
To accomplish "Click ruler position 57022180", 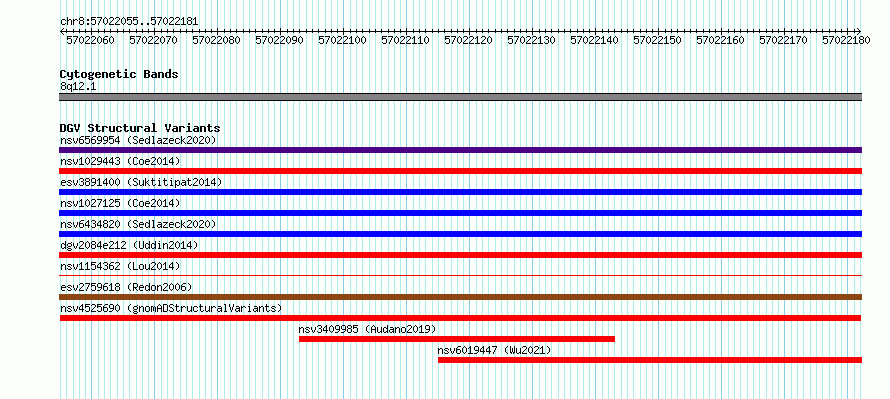I will point(846,40).
